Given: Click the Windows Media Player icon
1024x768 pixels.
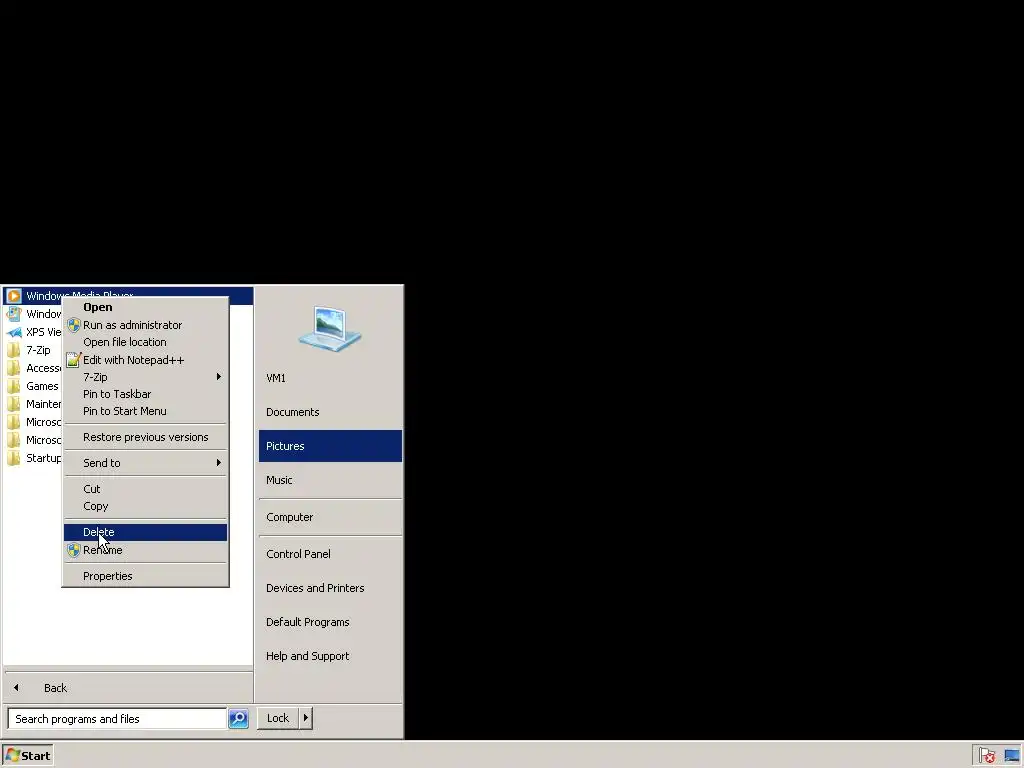Looking at the screenshot, I should pos(14,296).
